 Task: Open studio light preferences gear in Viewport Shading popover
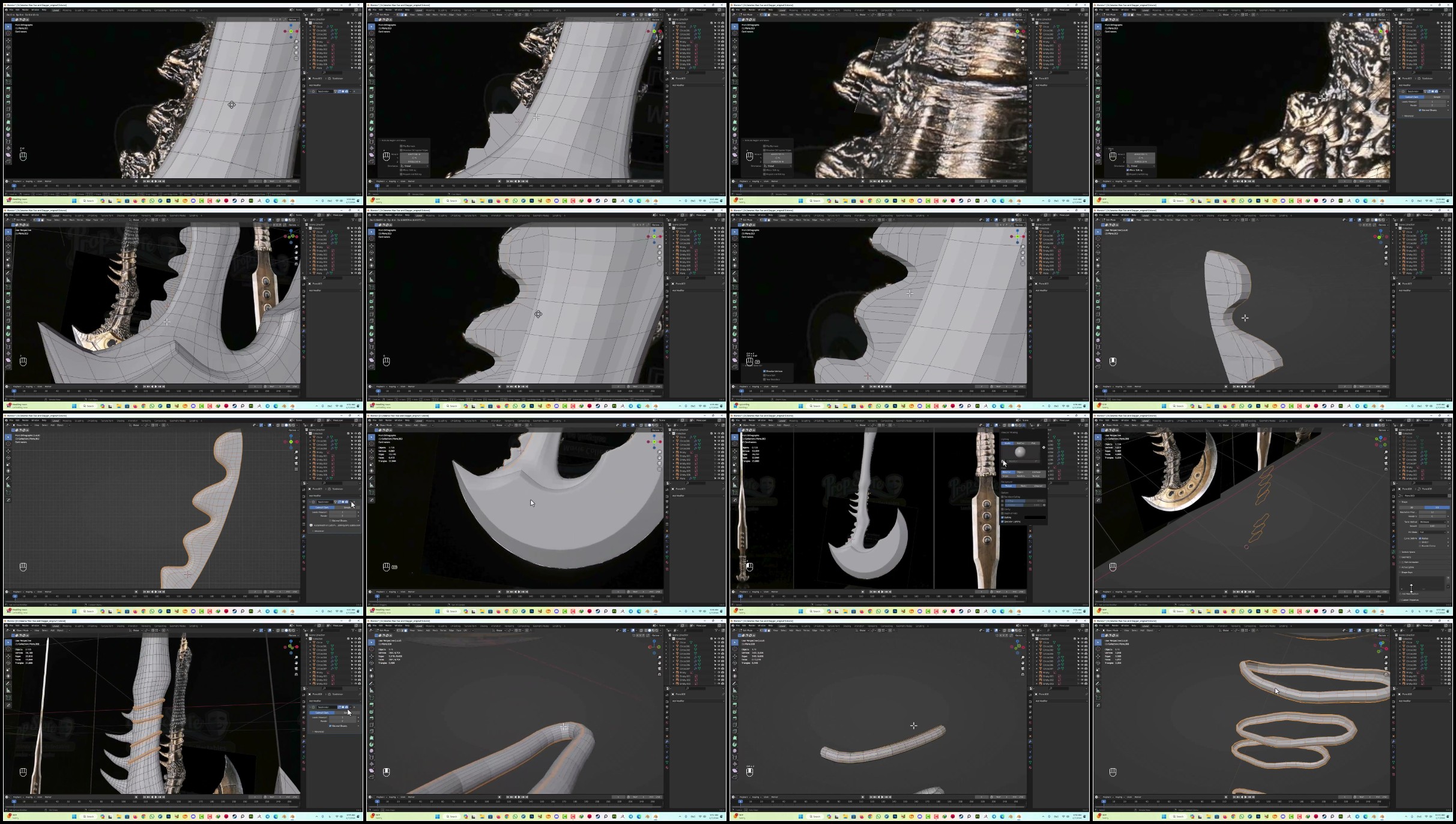pyautogui.click(x=1044, y=448)
